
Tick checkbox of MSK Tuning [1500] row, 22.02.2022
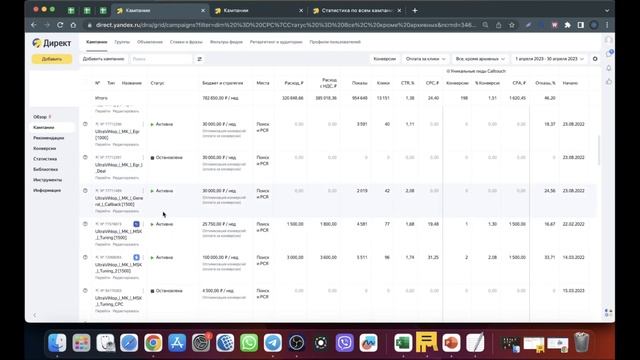[x=85, y=224]
